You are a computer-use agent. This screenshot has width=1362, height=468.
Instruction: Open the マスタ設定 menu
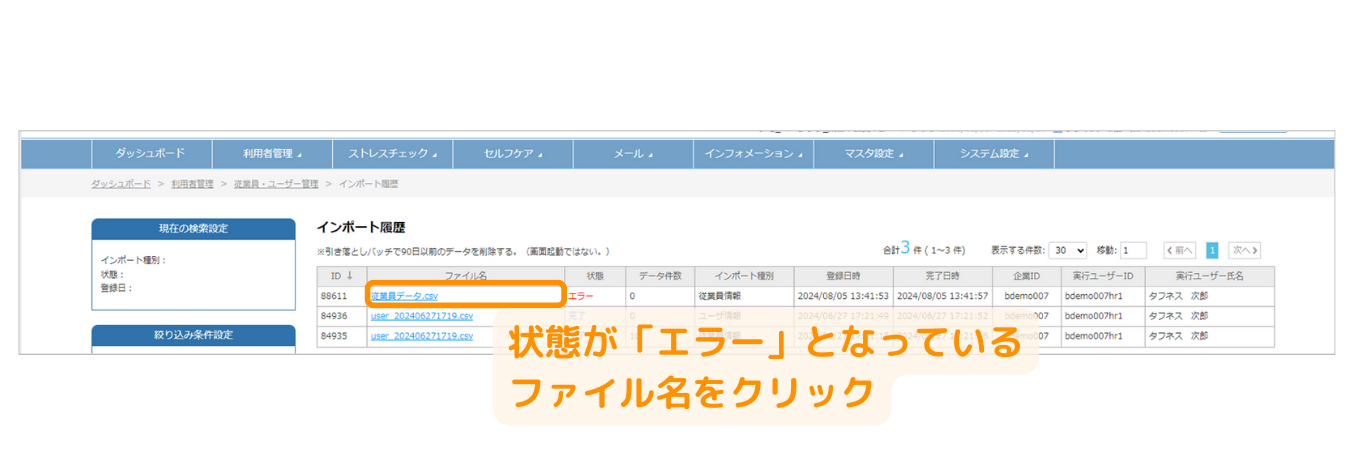point(873,154)
